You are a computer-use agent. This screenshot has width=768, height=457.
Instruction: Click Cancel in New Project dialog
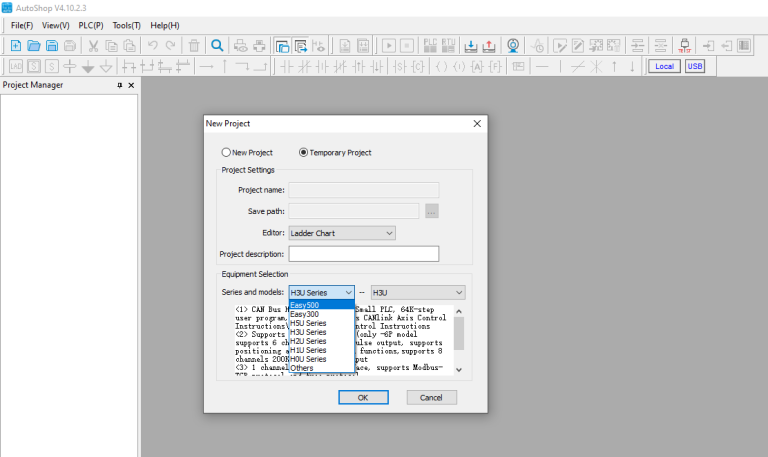tap(431, 397)
